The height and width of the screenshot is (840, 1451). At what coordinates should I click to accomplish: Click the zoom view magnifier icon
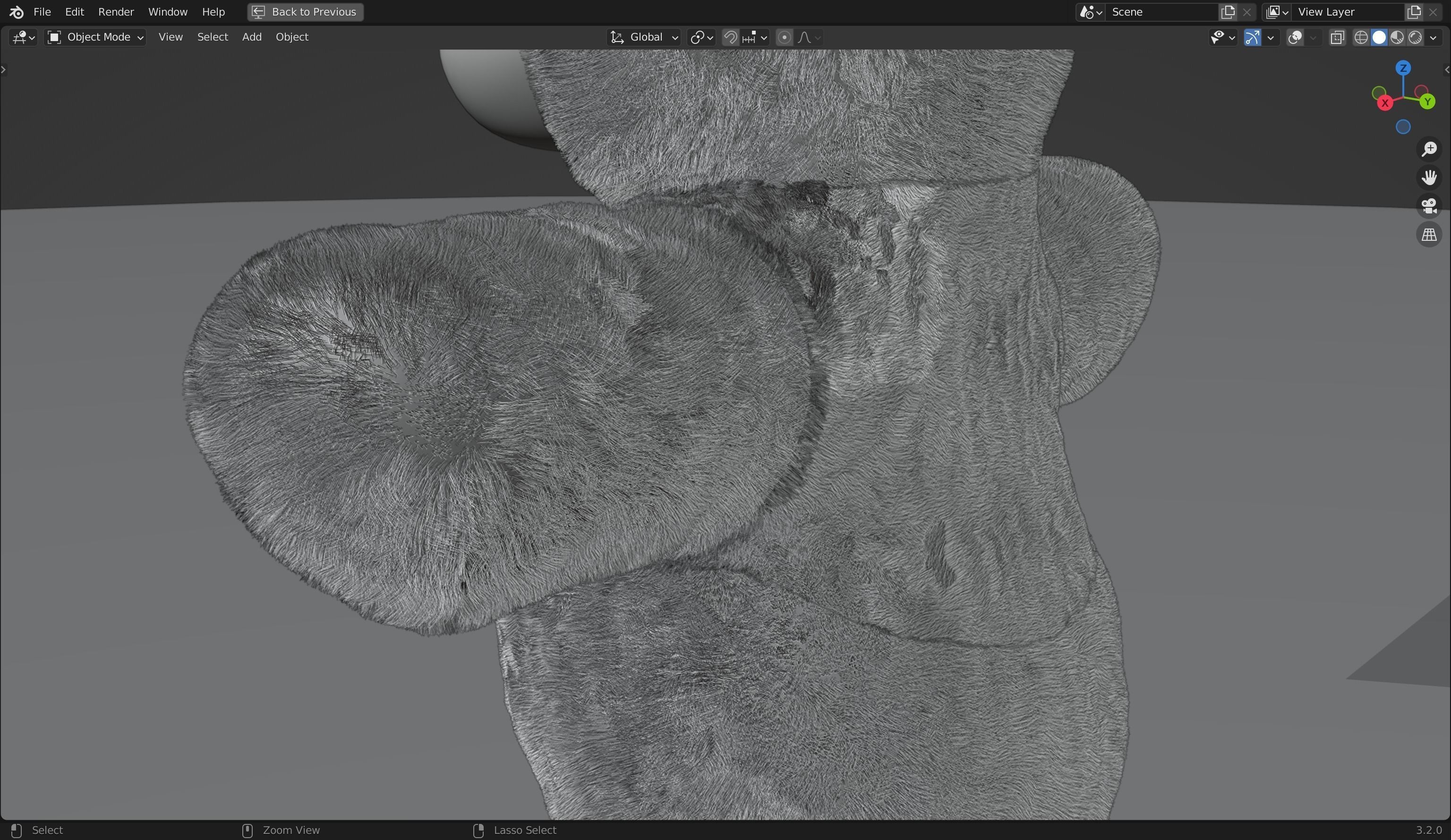pos(1428,149)
